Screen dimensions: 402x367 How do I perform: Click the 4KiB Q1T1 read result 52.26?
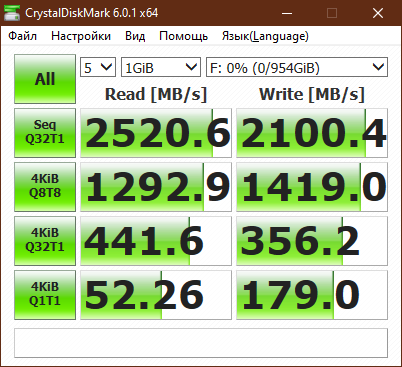click(x=156, y=295)
